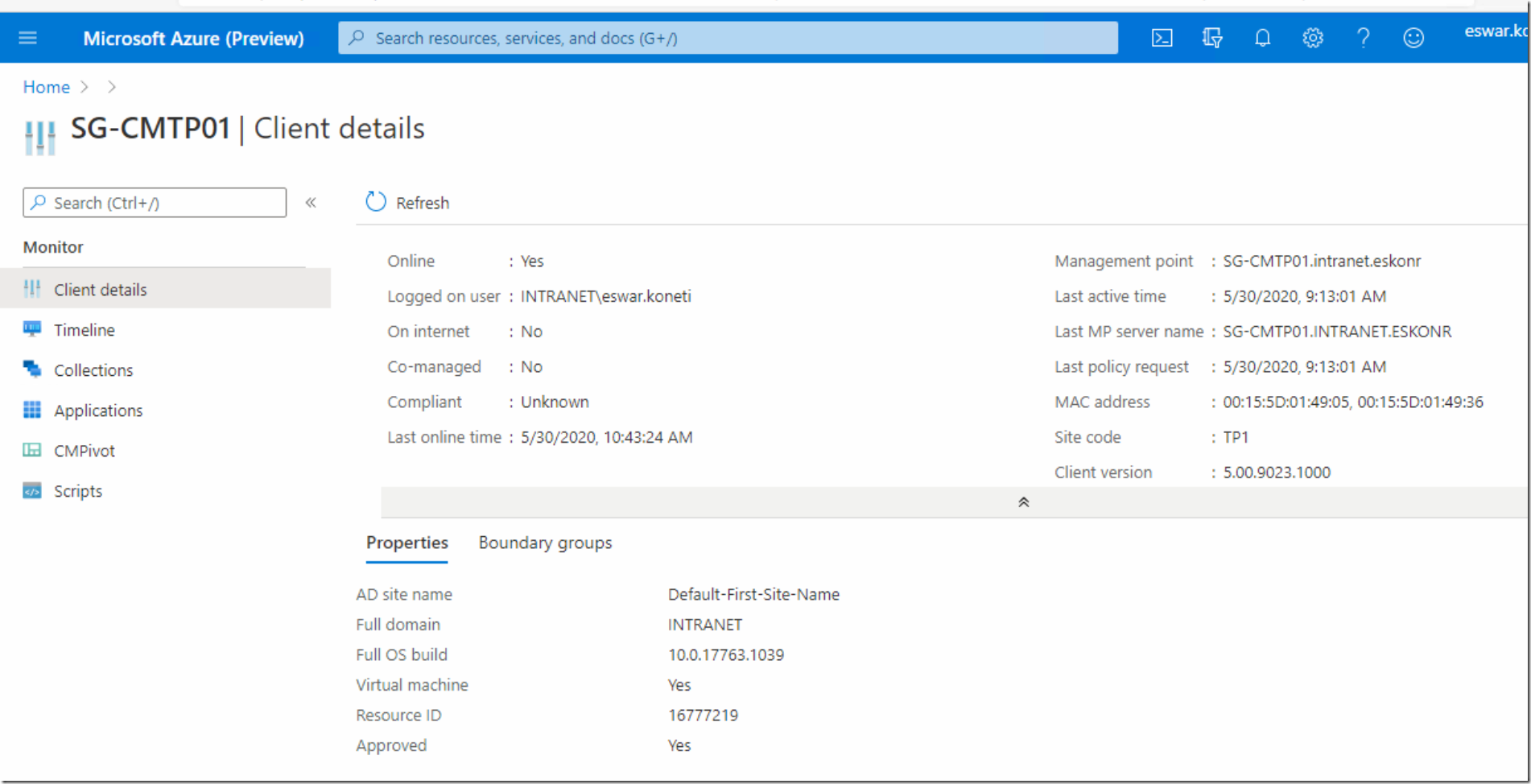1531x784 pixels.
Task: Select AD site name Default-First-Site-Name
Action: tap(753, 594)
